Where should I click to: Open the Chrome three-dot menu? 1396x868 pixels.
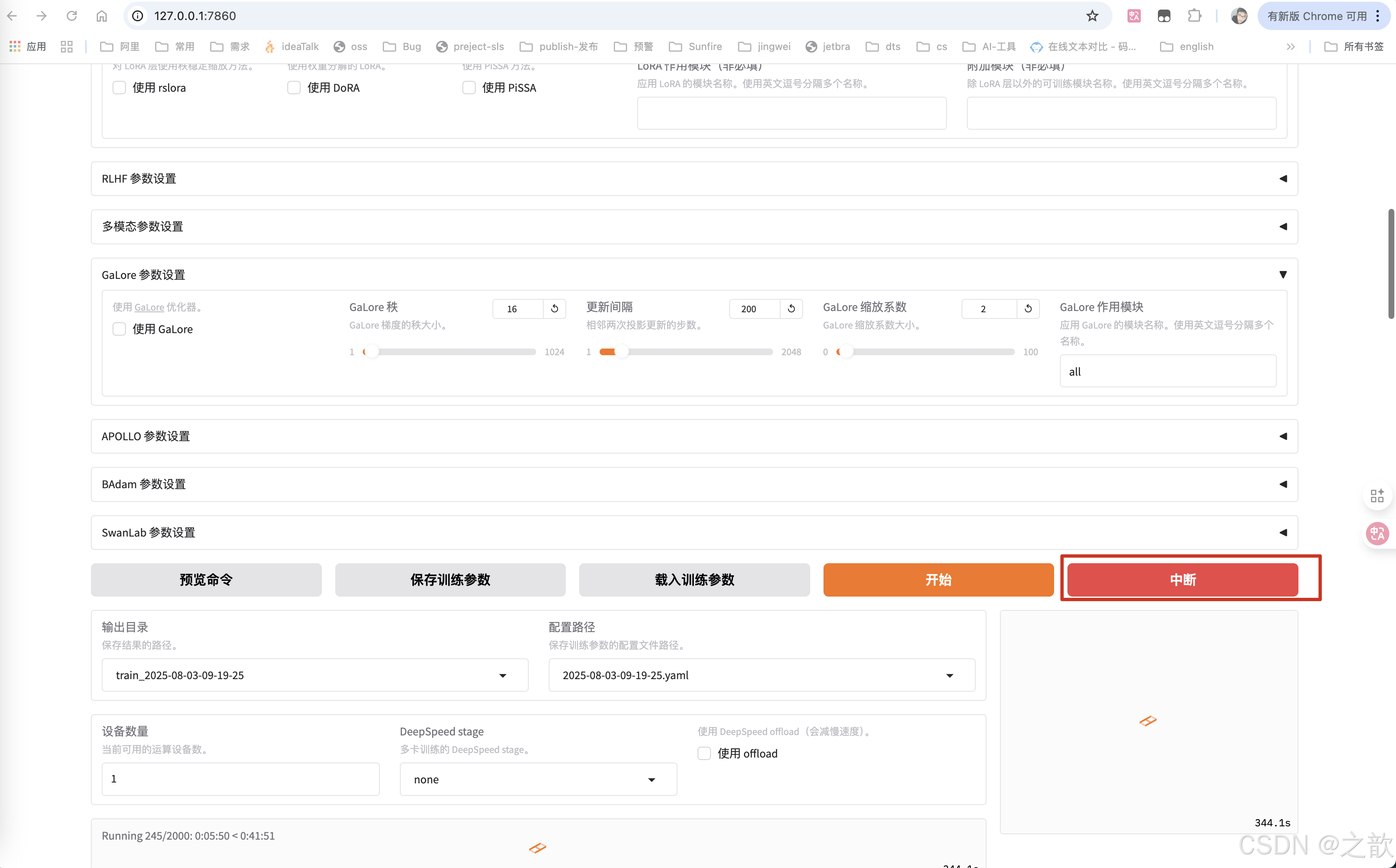click(x=1378, y=15)
